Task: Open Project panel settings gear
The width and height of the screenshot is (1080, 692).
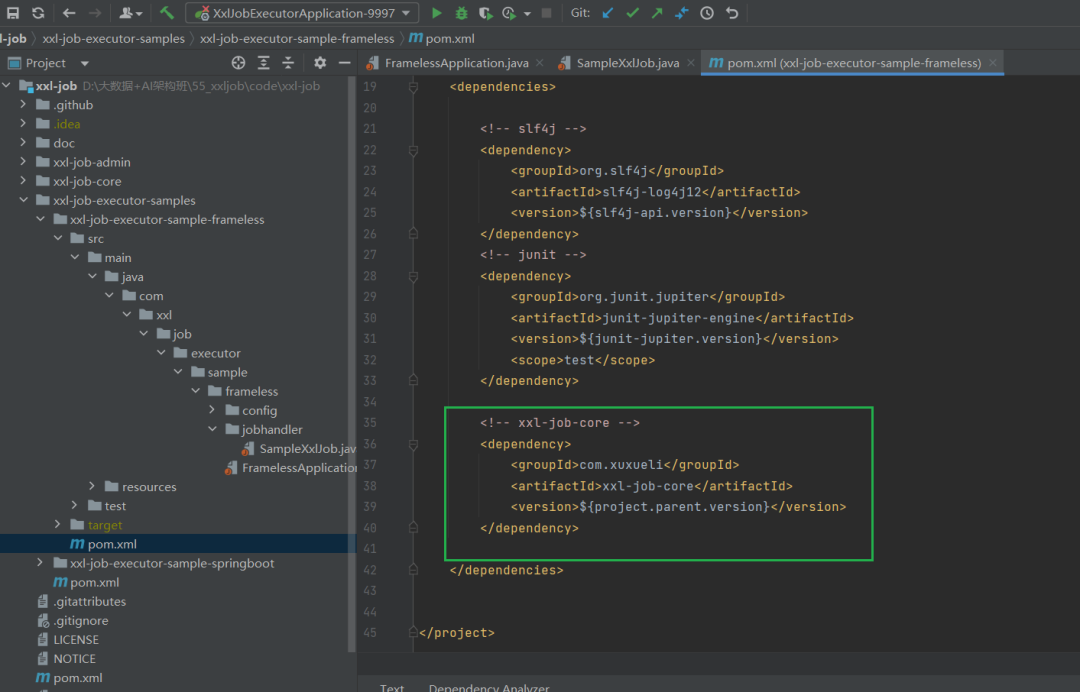Action: click(320, 63)
